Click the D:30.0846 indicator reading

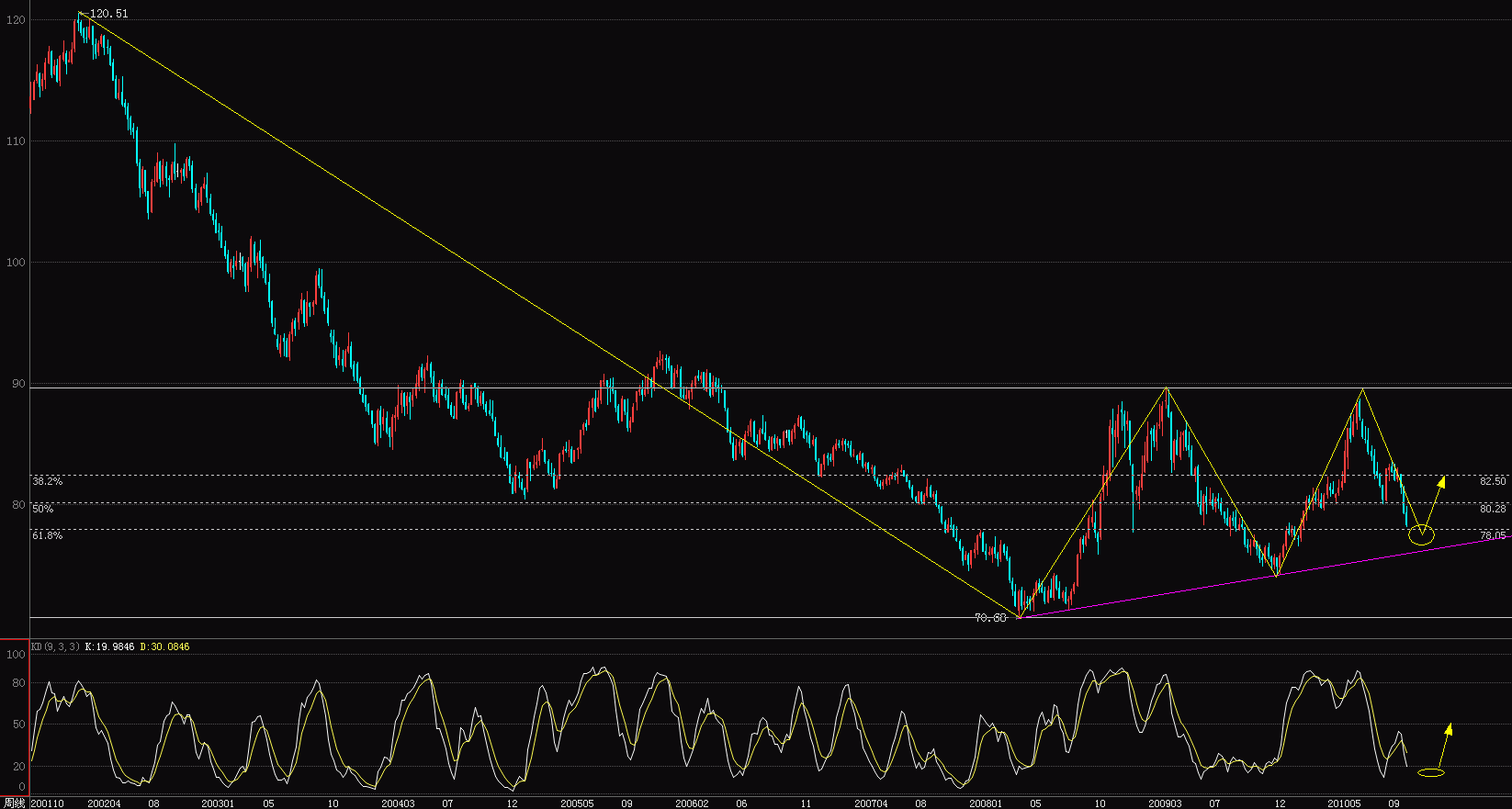click(x=165, y=647)
